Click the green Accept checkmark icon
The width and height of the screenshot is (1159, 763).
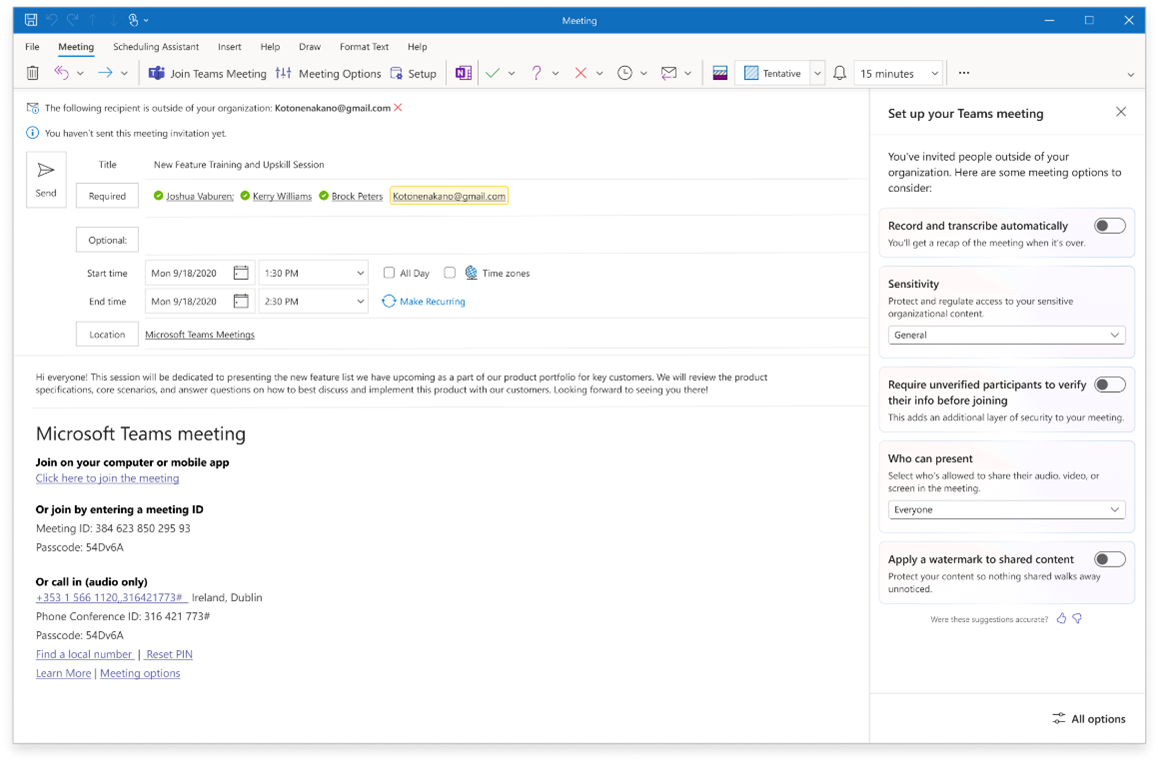[492, 73]
